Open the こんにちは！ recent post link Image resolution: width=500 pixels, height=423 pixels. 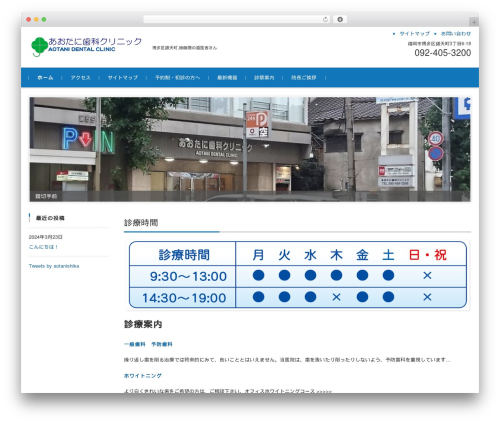point(43,247)
